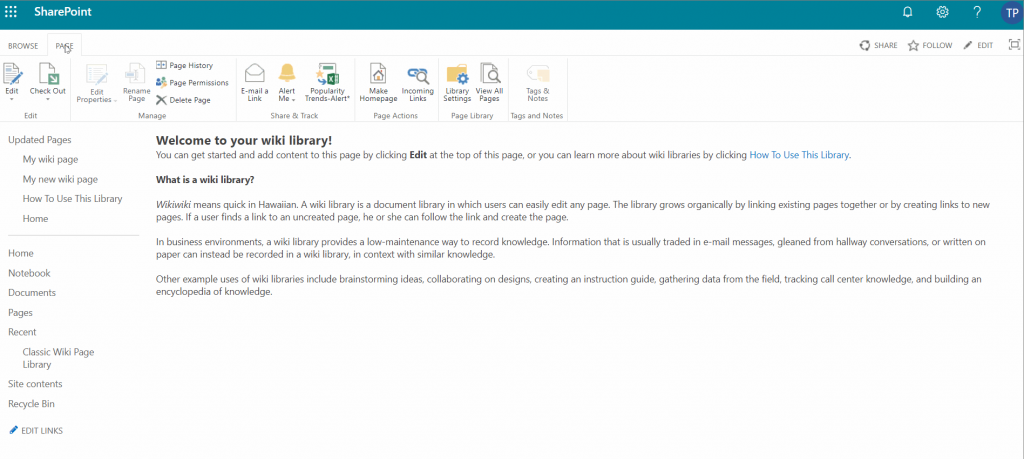Open Site contents in left navigation
Image resolution: width=1024 pixels, height=459 pixels.
[35, 384]
